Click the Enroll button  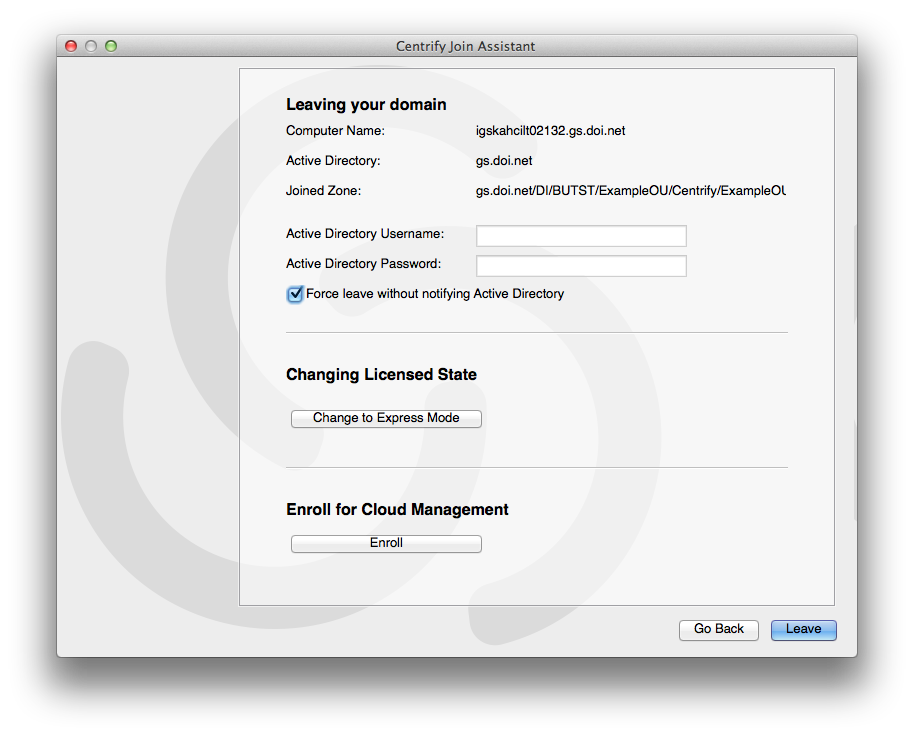tap(386, 543)
